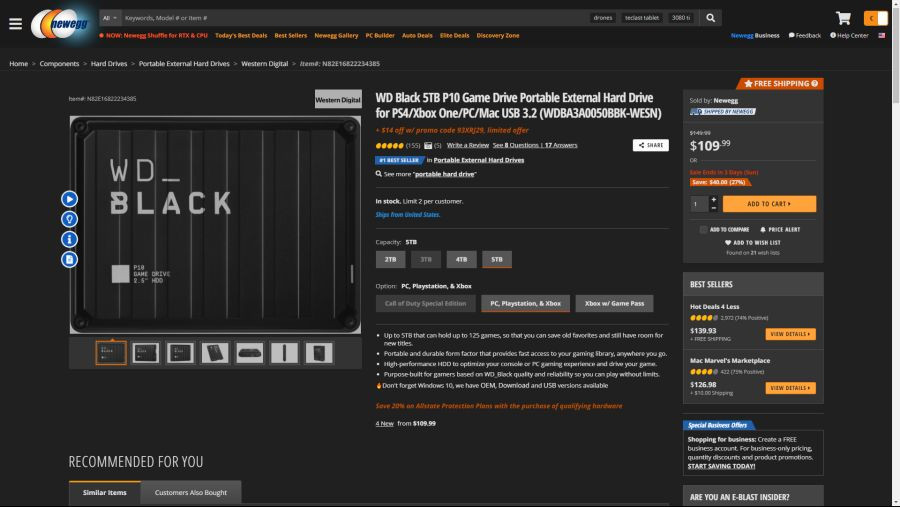900x507 pixels.
Task: Decrease quantity with minus arrow
Action: click(713, 208)
